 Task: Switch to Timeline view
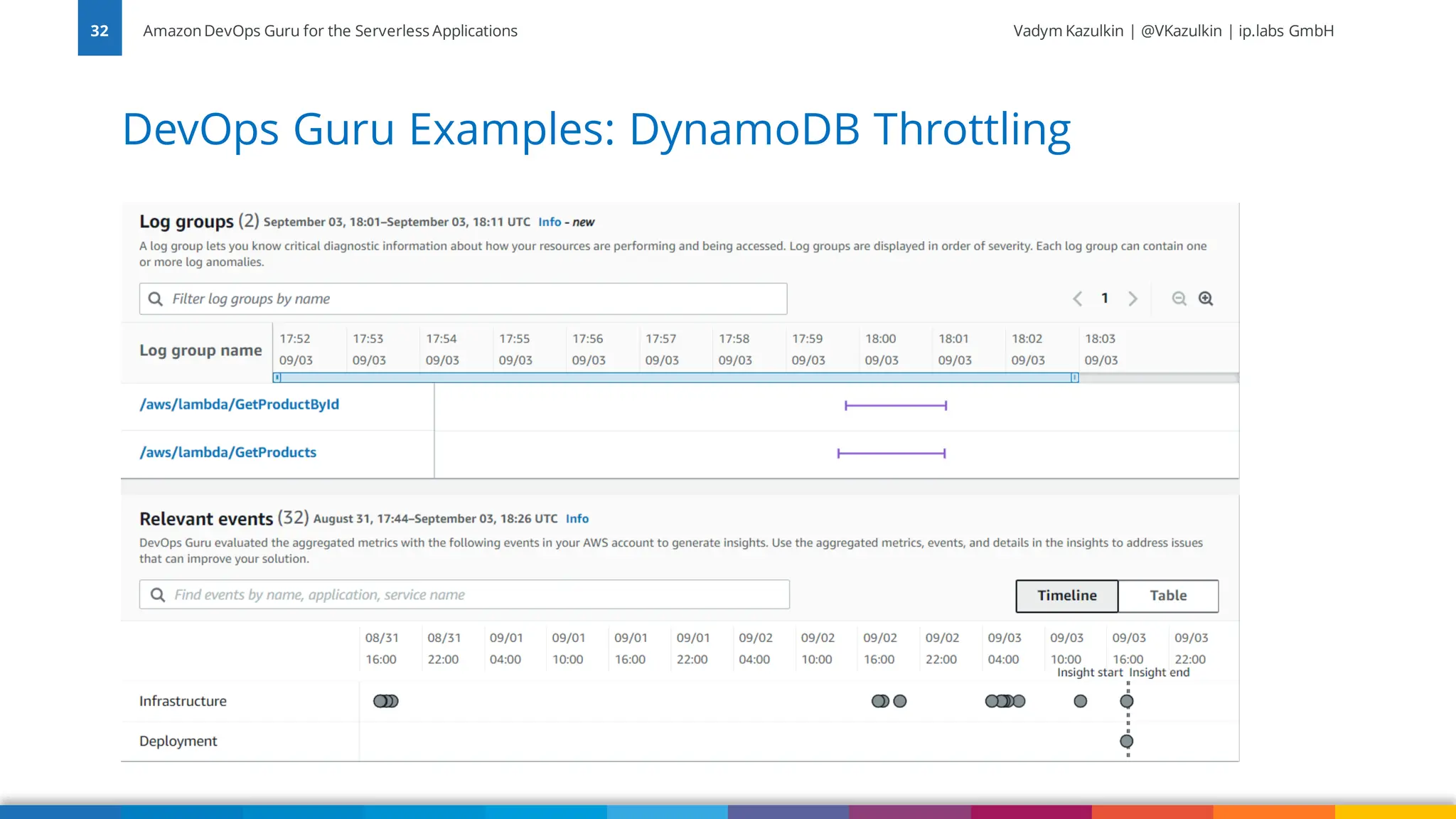(x=1066, y=596)
